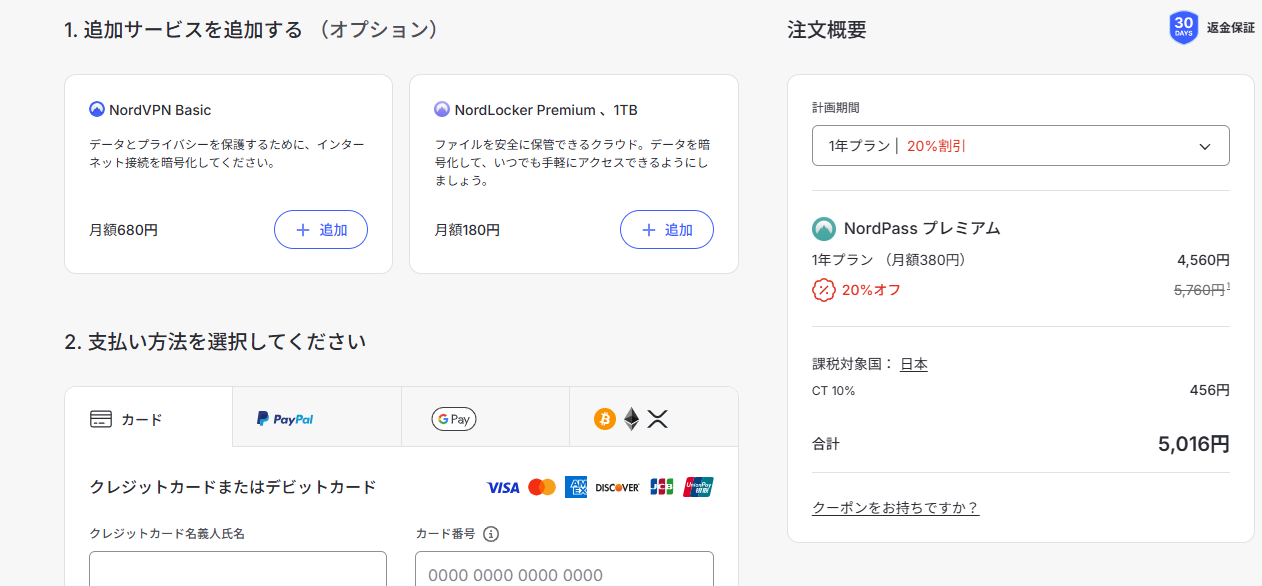Click the Ripple XRP icon in crypto tab
The height and width of the screenshot is (586, 1262).
[x=657, y=419]
